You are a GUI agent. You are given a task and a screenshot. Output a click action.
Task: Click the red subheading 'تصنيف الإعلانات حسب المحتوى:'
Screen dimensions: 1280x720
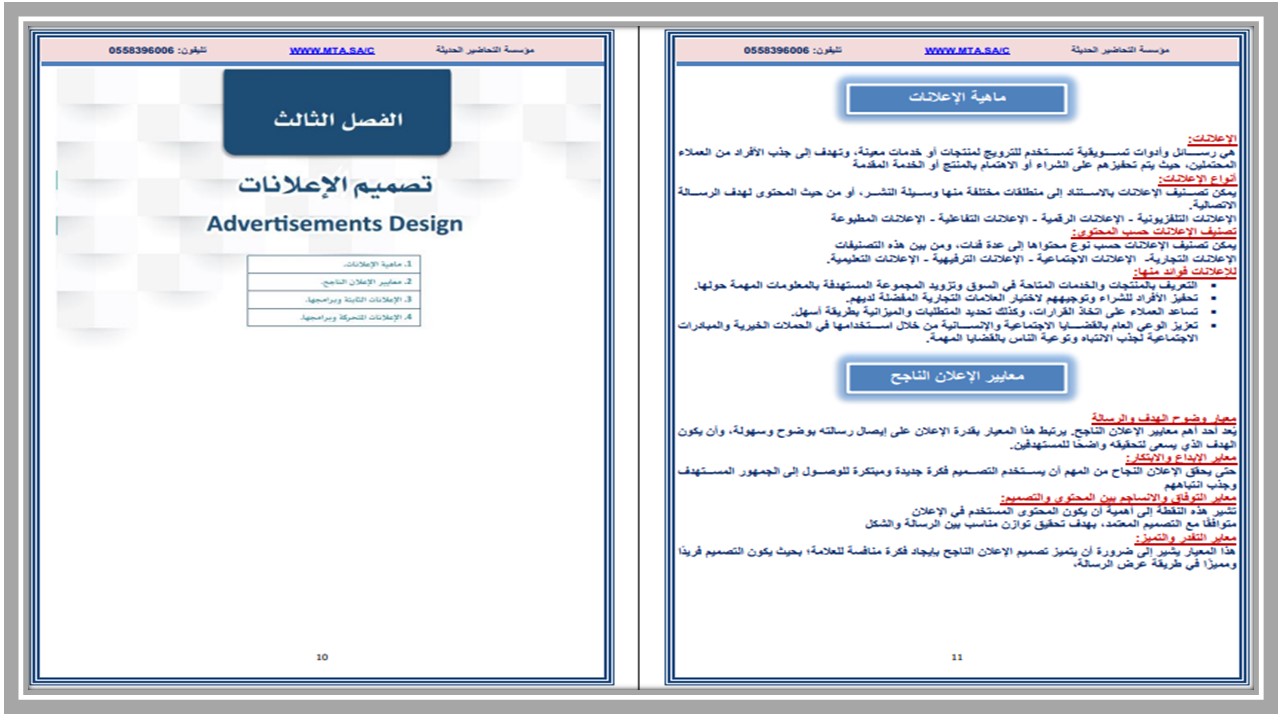(1156, 231)
